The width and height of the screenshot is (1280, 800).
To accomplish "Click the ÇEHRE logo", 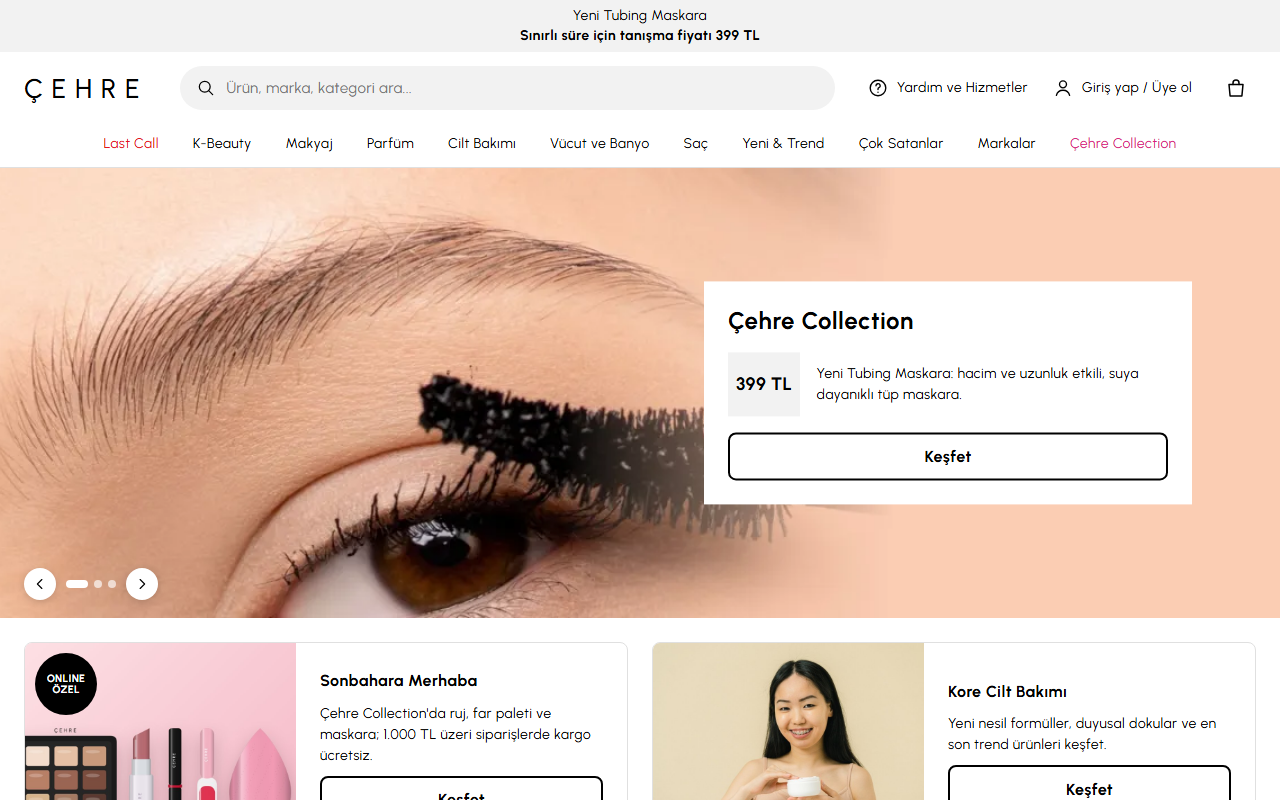I will point(82,89).
